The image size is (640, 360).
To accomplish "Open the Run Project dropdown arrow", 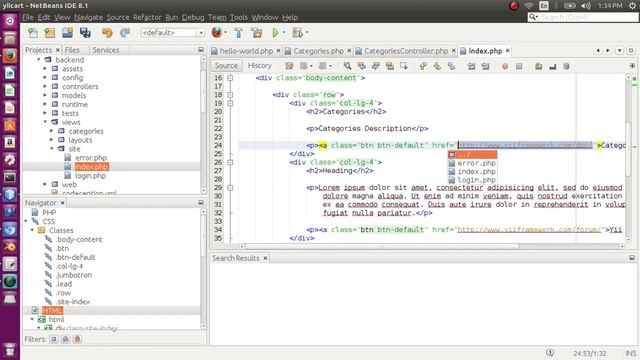I will pos(284,33).
